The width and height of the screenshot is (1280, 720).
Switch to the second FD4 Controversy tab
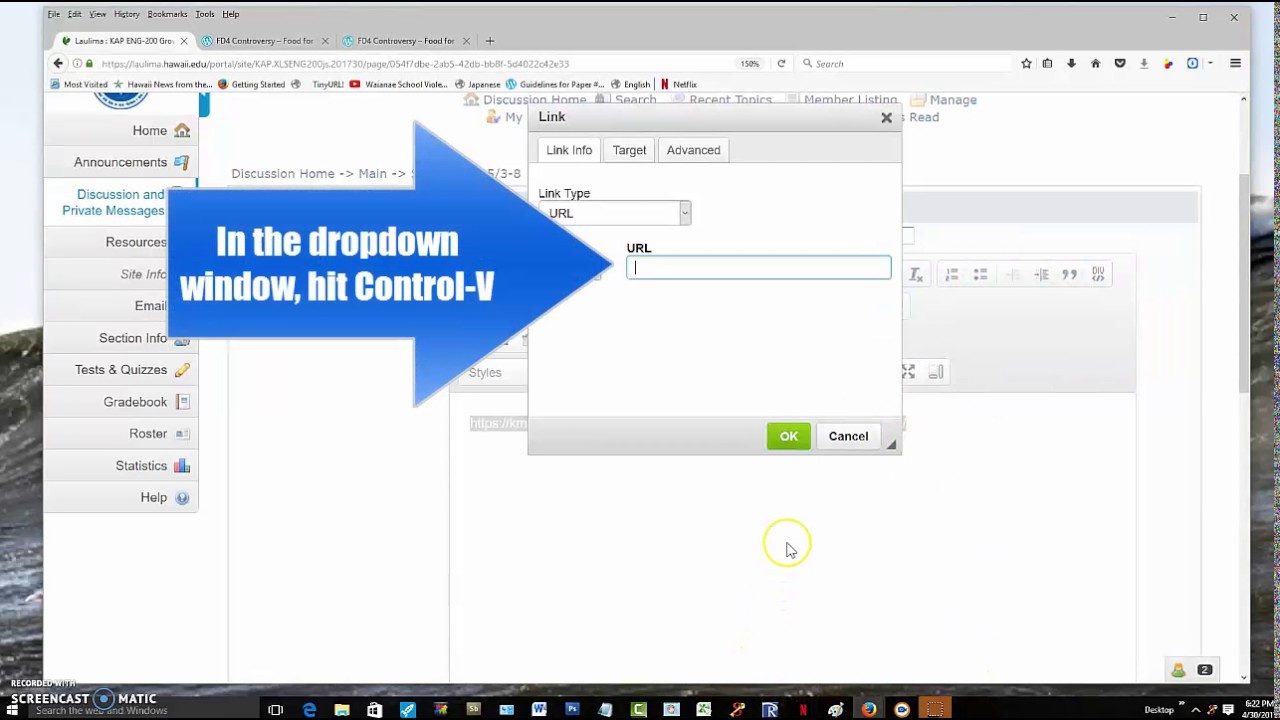265,41
